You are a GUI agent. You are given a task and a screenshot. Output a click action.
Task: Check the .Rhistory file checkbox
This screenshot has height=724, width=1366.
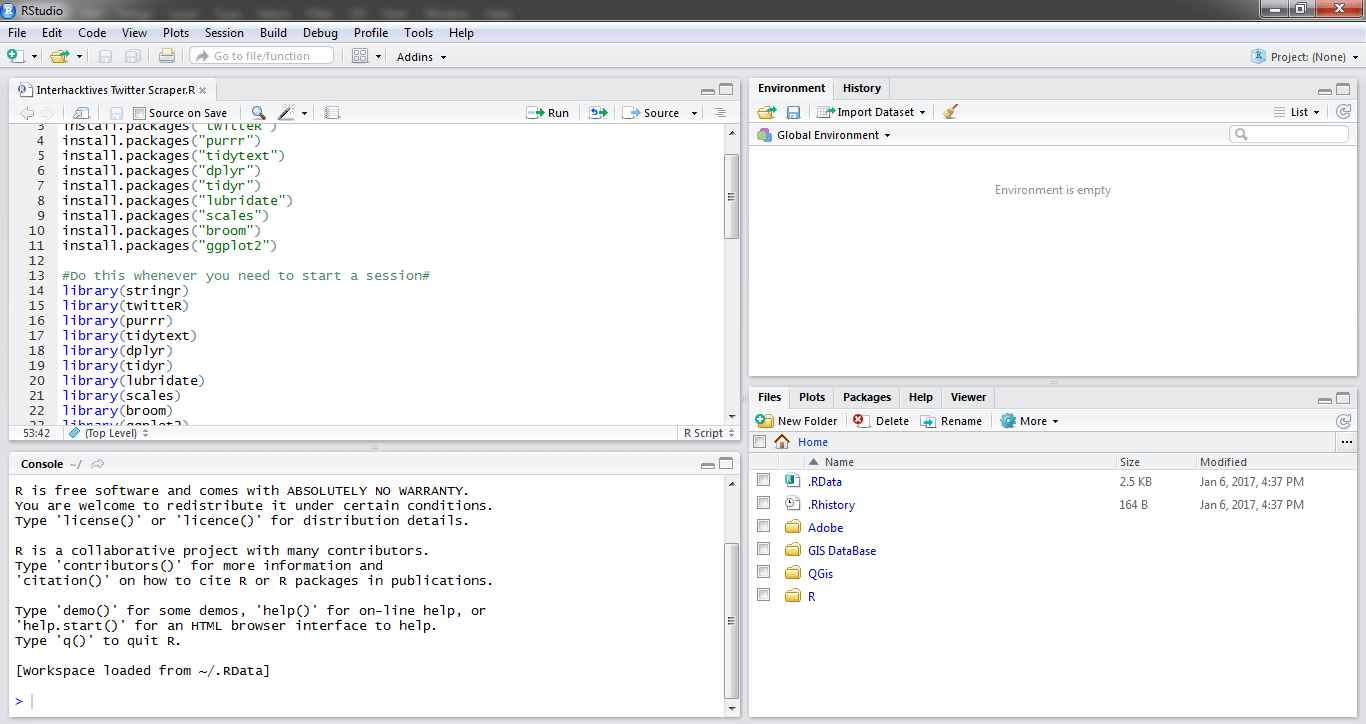764,504
